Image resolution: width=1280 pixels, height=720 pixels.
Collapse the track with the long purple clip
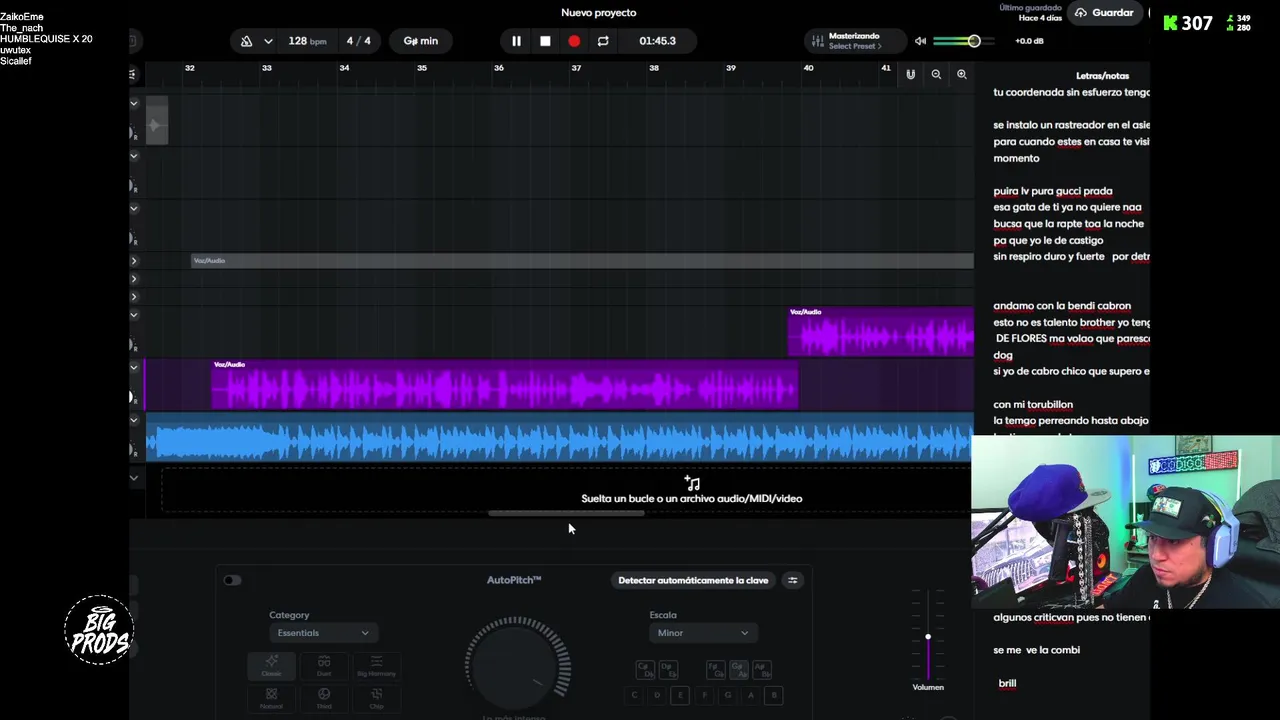[x=134, y=367]
